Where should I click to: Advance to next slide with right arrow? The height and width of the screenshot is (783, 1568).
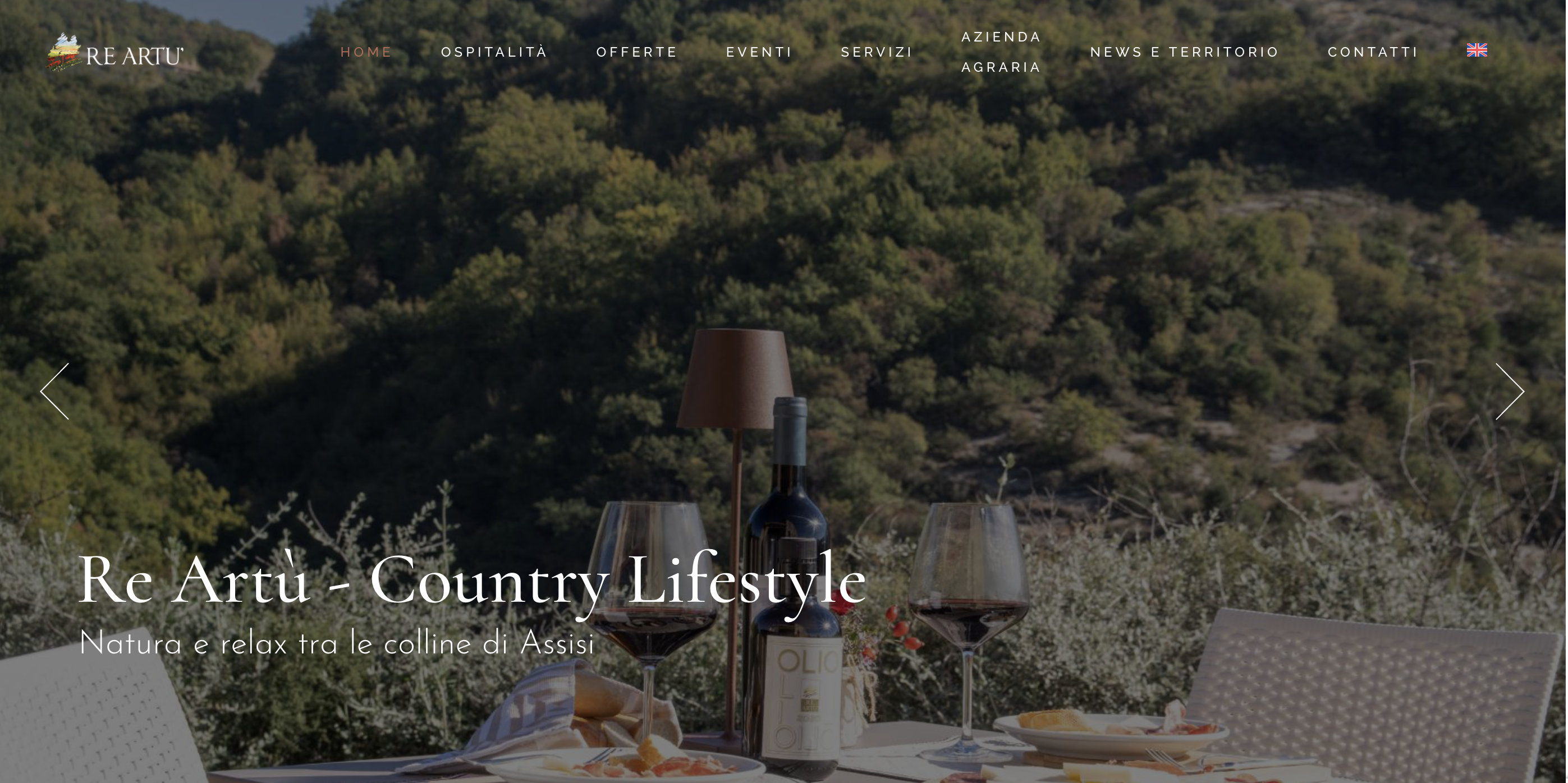1510,391
